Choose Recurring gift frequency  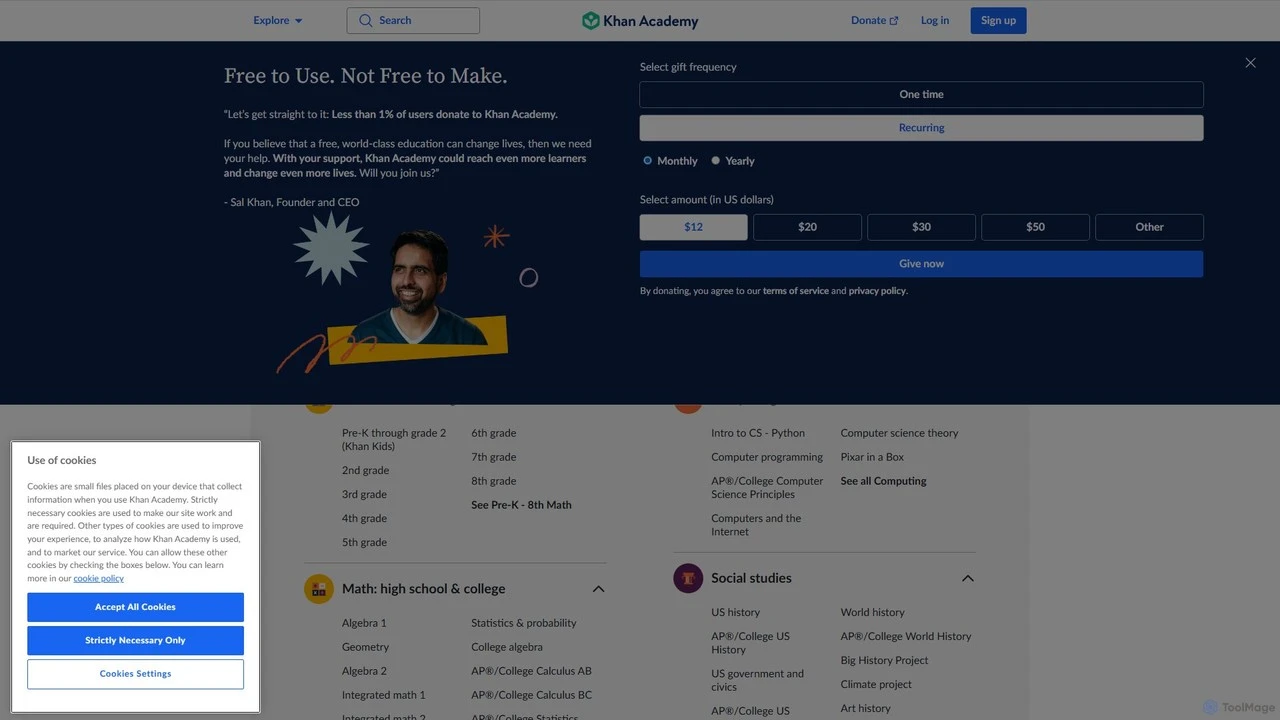coord(921,128)
